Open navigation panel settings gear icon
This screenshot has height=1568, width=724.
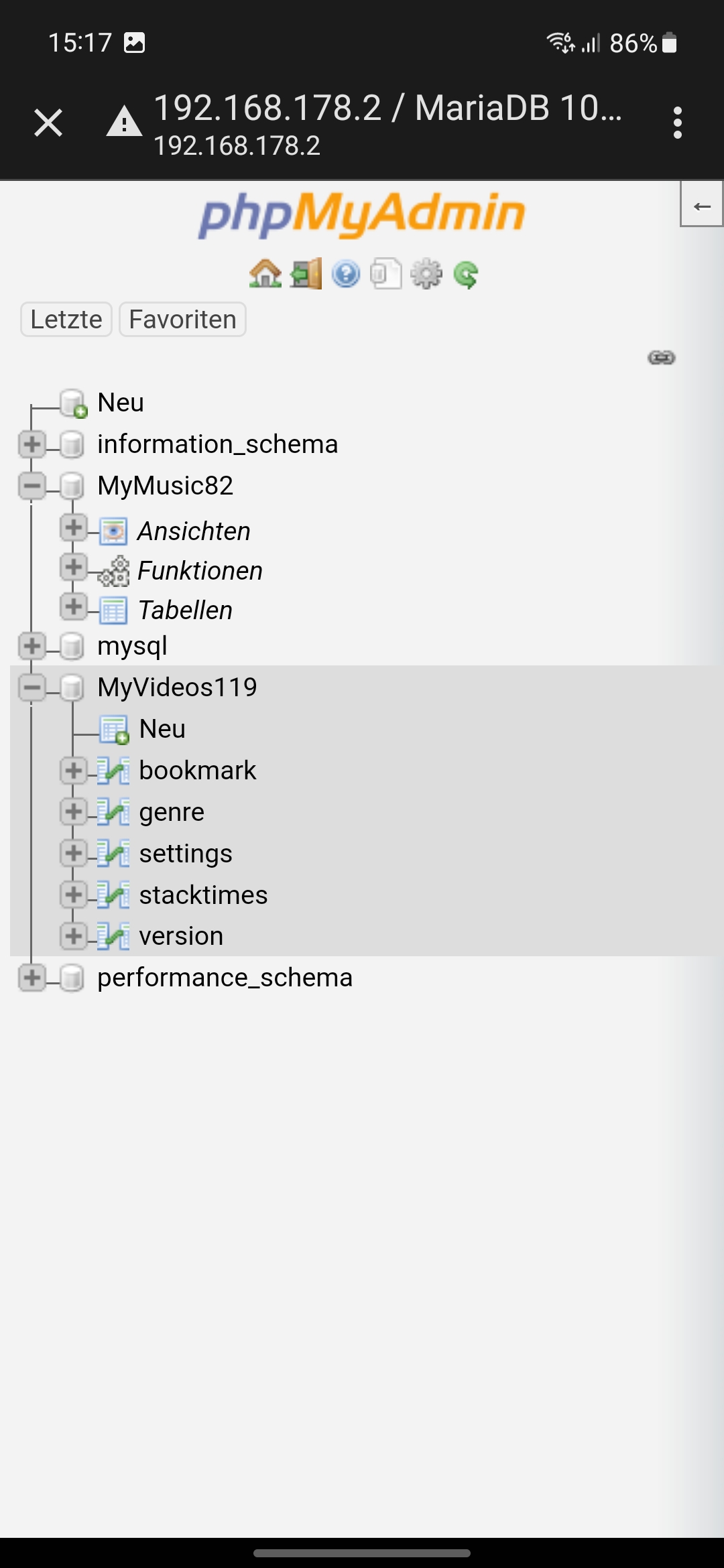[x=426, y=274]
